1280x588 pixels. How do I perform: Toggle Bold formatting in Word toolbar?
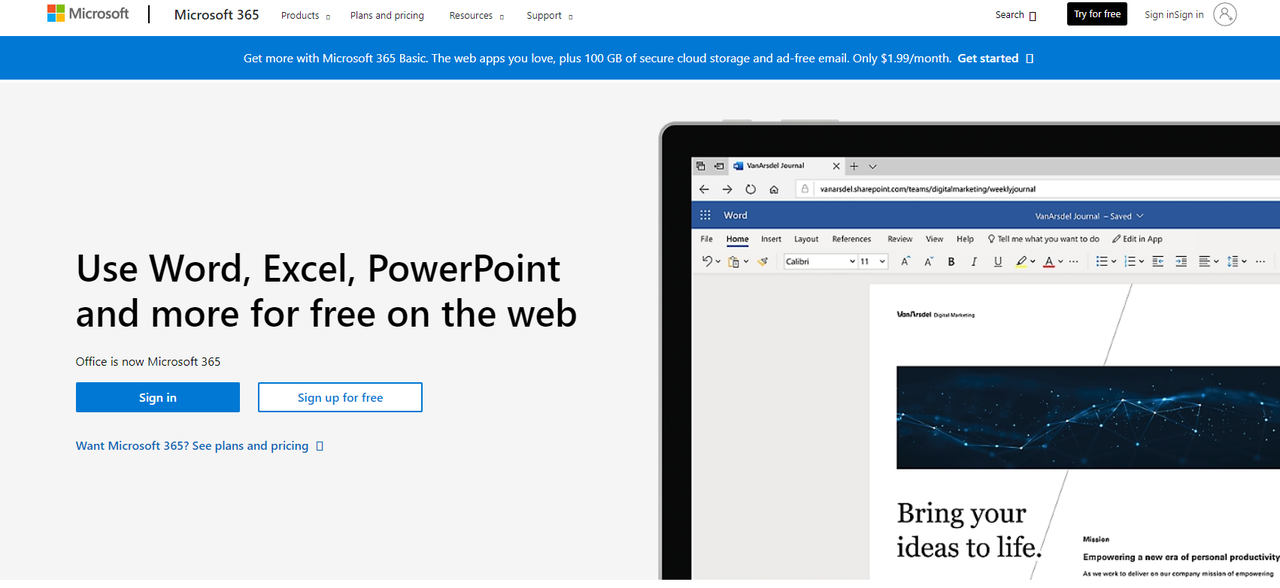[x=951, y=261]
